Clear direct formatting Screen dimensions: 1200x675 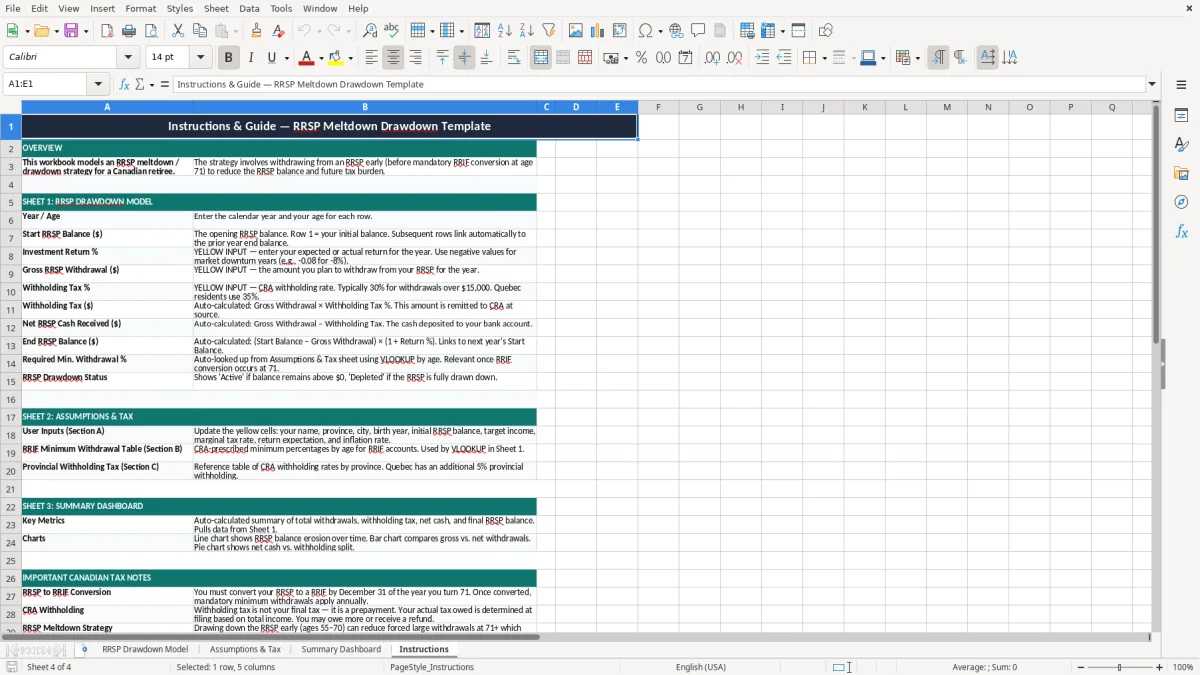(279, 31)
